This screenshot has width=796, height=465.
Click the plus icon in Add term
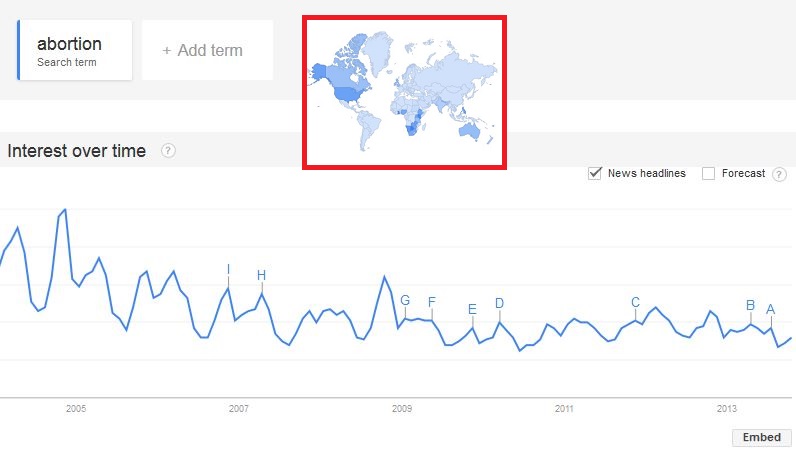tap(167, 51)
